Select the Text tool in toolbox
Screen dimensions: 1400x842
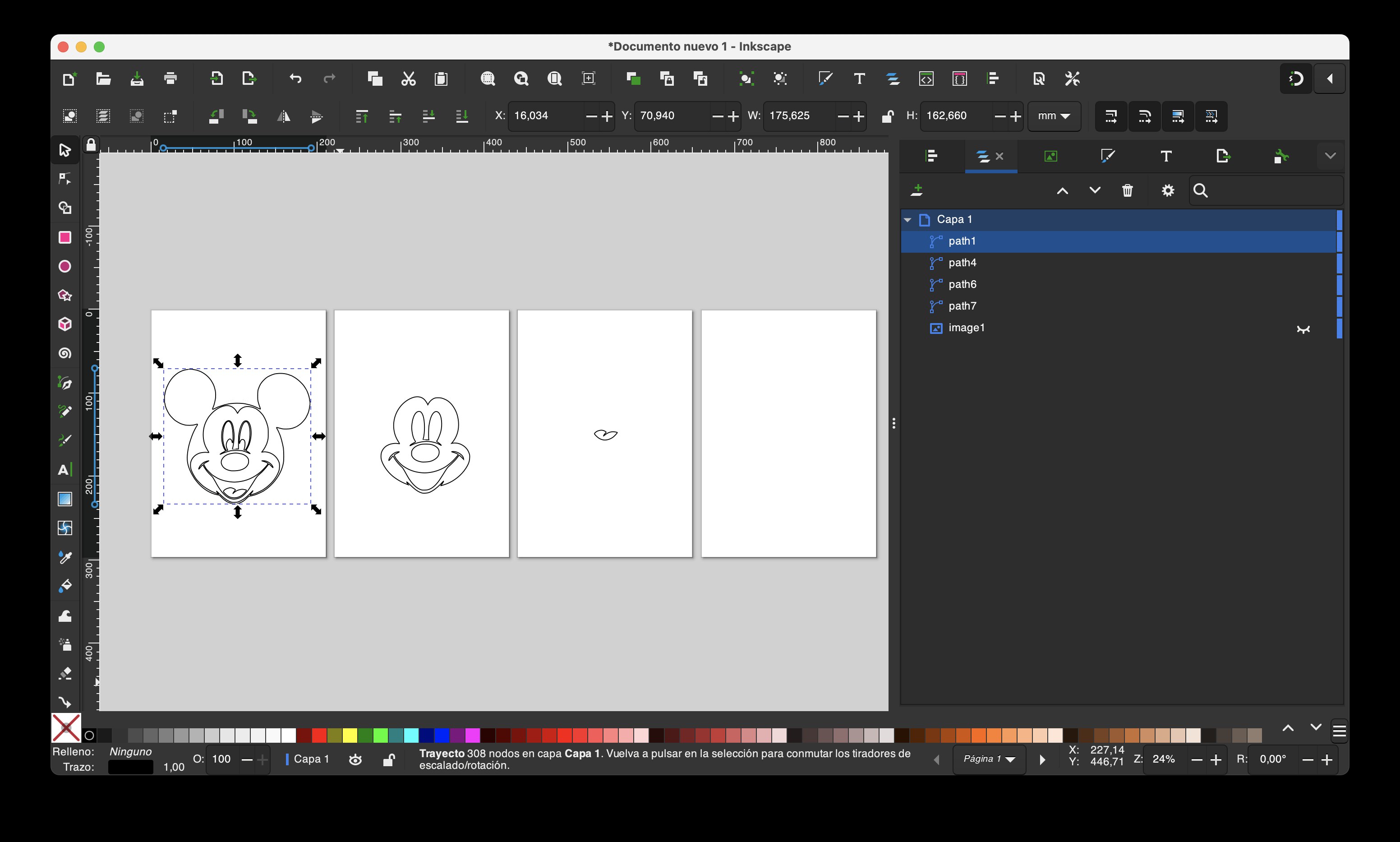[64, 470]
